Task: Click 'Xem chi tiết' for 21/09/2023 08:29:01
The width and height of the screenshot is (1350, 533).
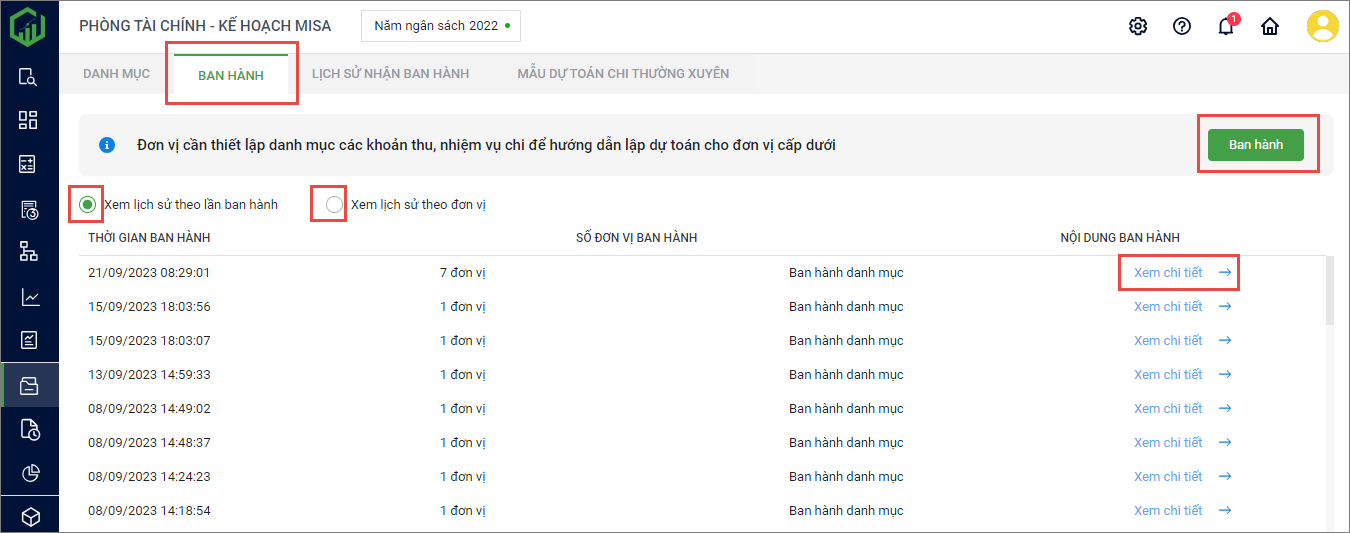Action: click(x=1168, y=273)
